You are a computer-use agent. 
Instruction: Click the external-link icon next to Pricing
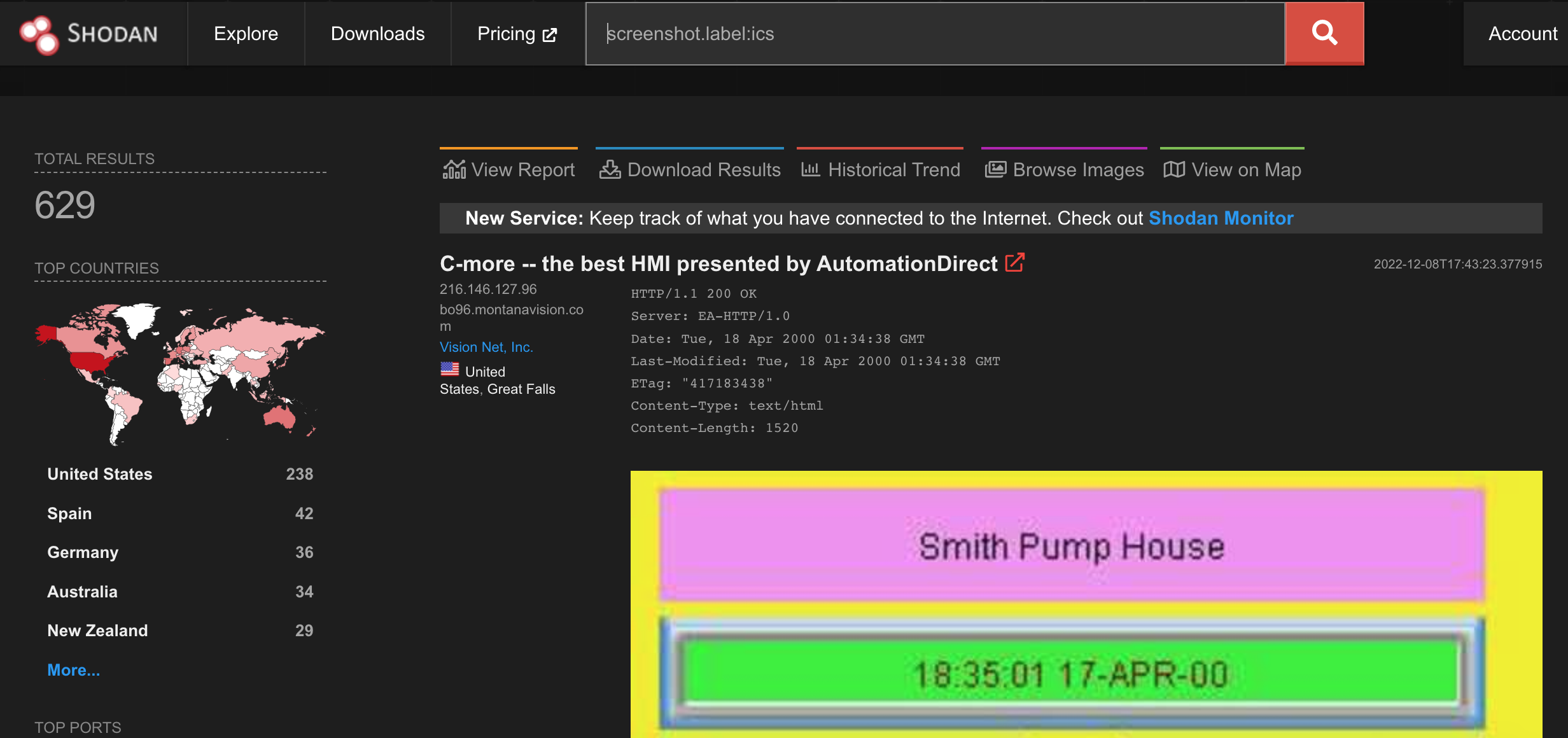[550, 35]
